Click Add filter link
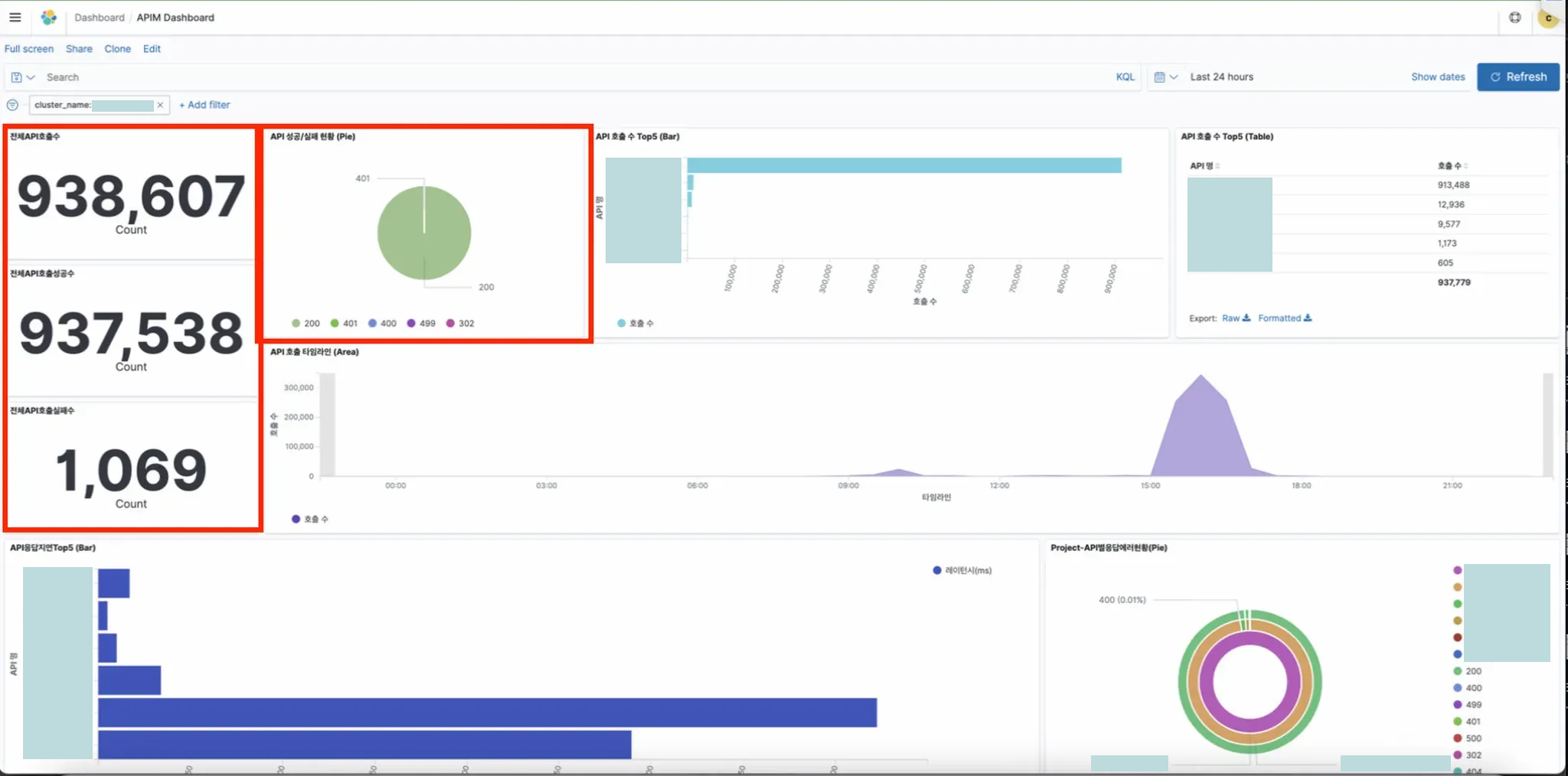The width and height of the screenshot is (1568, 776). [x=204, y=105]
